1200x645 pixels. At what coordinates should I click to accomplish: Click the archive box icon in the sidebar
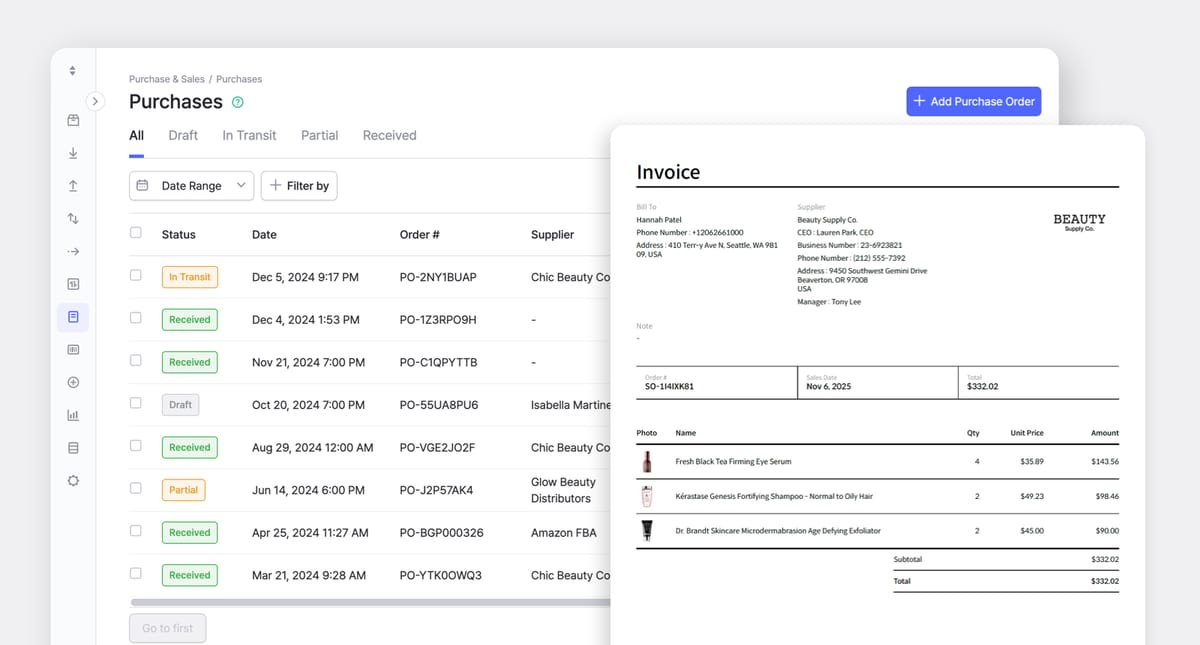point(72,120)
